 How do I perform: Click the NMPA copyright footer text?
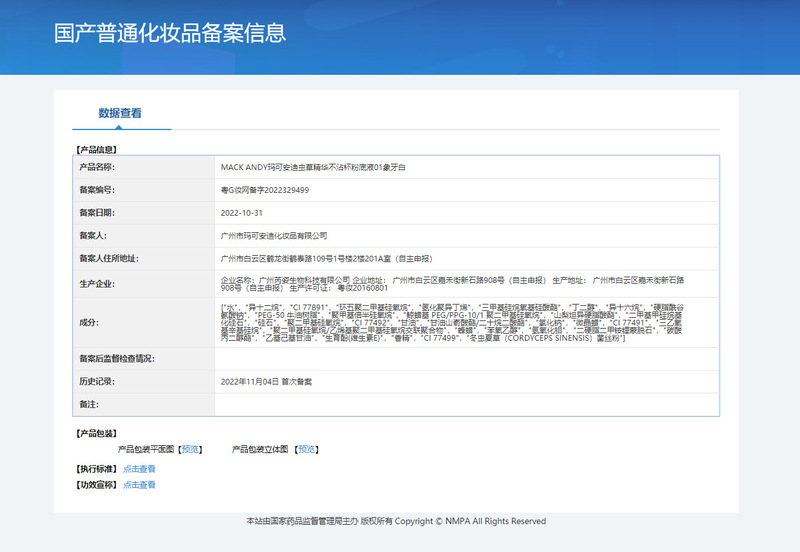click(396, 521)
